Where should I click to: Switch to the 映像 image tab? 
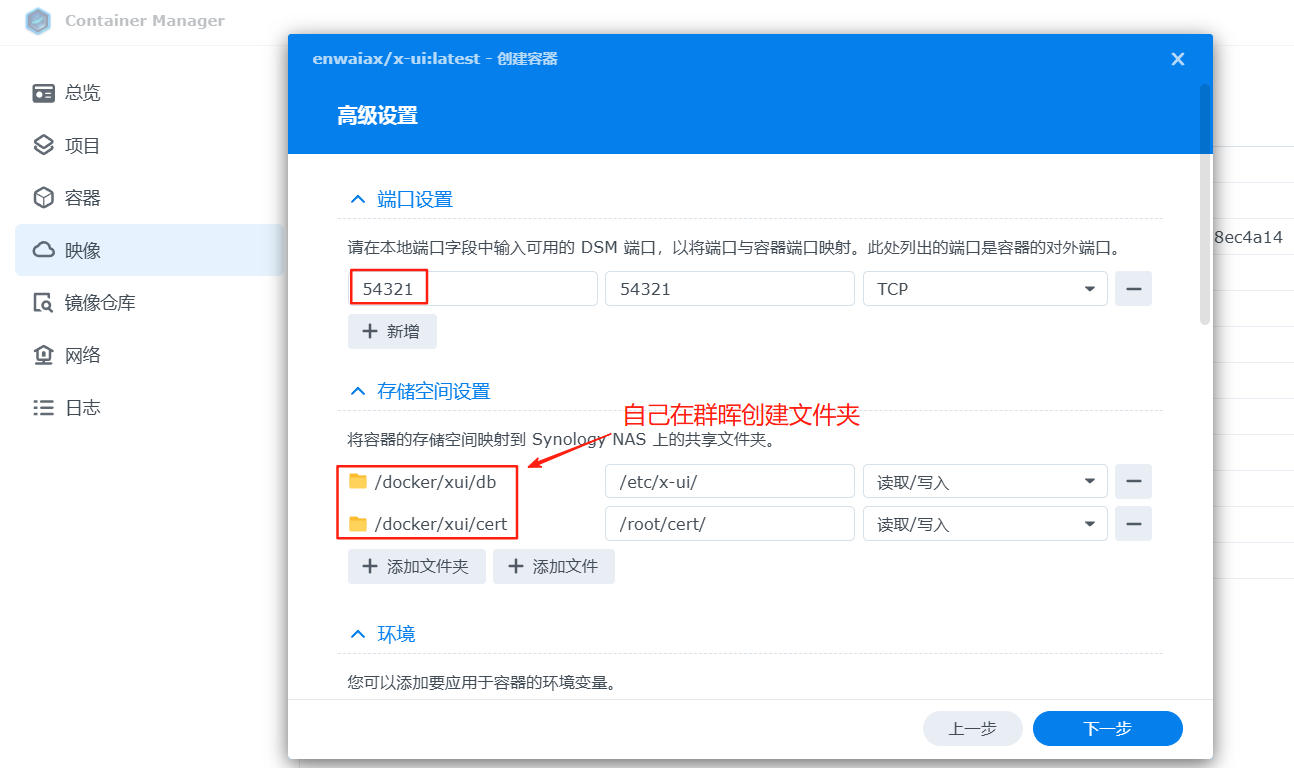[82, 250]
